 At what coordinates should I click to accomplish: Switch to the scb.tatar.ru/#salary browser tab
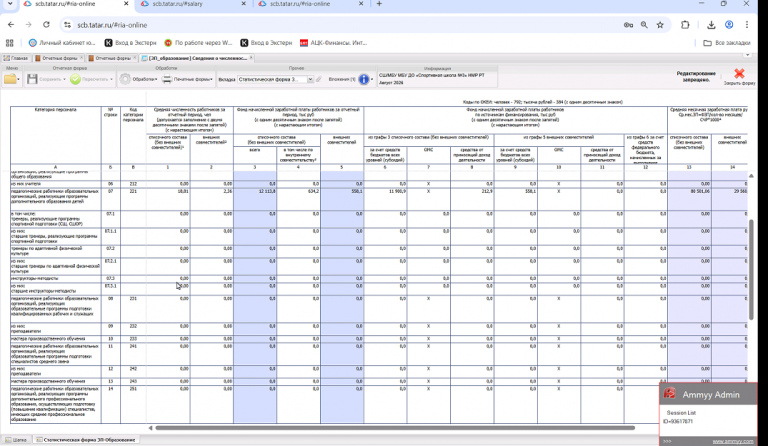[193, 3]
